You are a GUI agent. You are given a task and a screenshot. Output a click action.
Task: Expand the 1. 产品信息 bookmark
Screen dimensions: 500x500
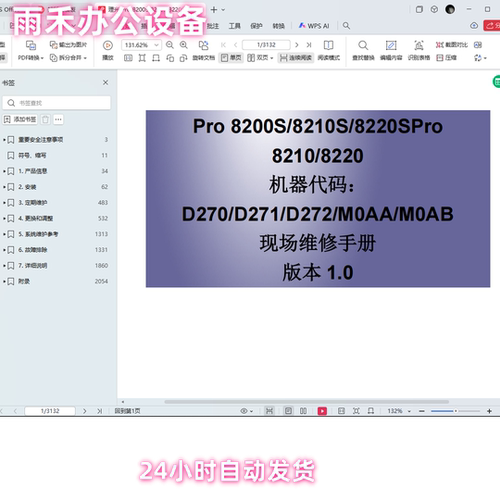pyautogui.click(x=4, y=171)
